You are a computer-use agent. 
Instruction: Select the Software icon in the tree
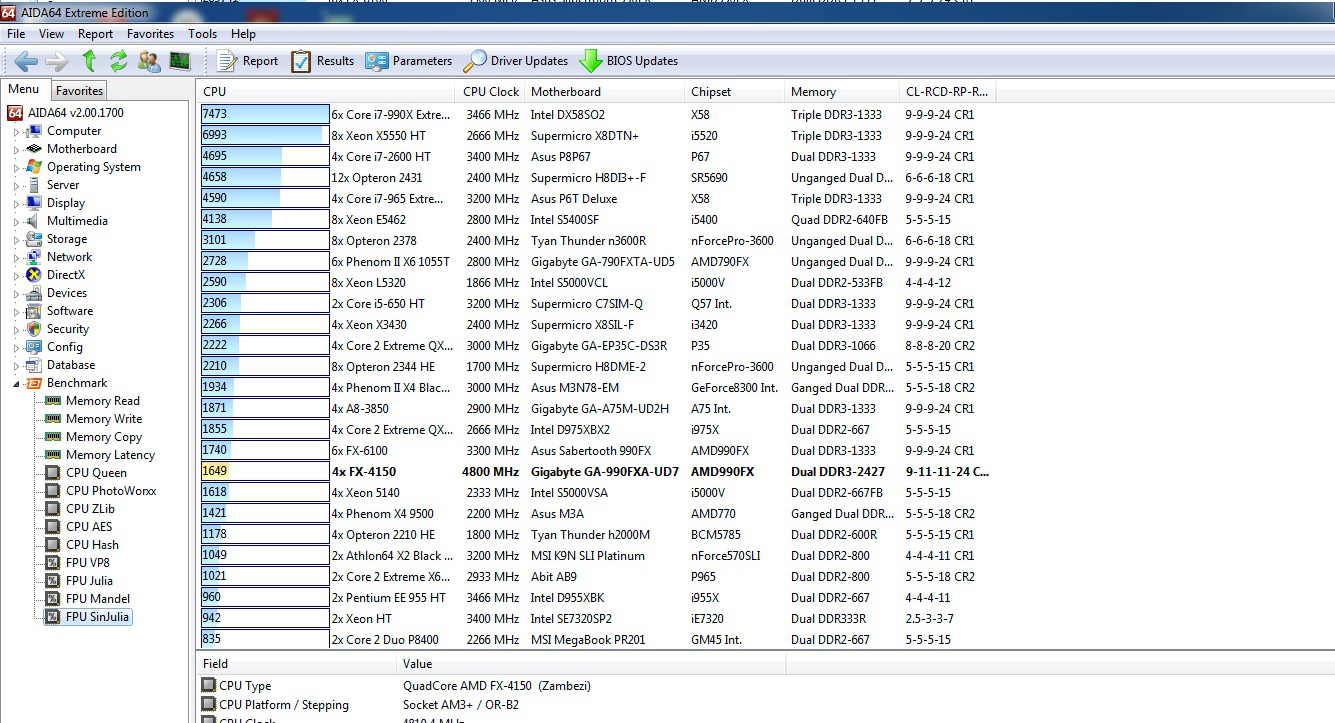tap(34, 311)
